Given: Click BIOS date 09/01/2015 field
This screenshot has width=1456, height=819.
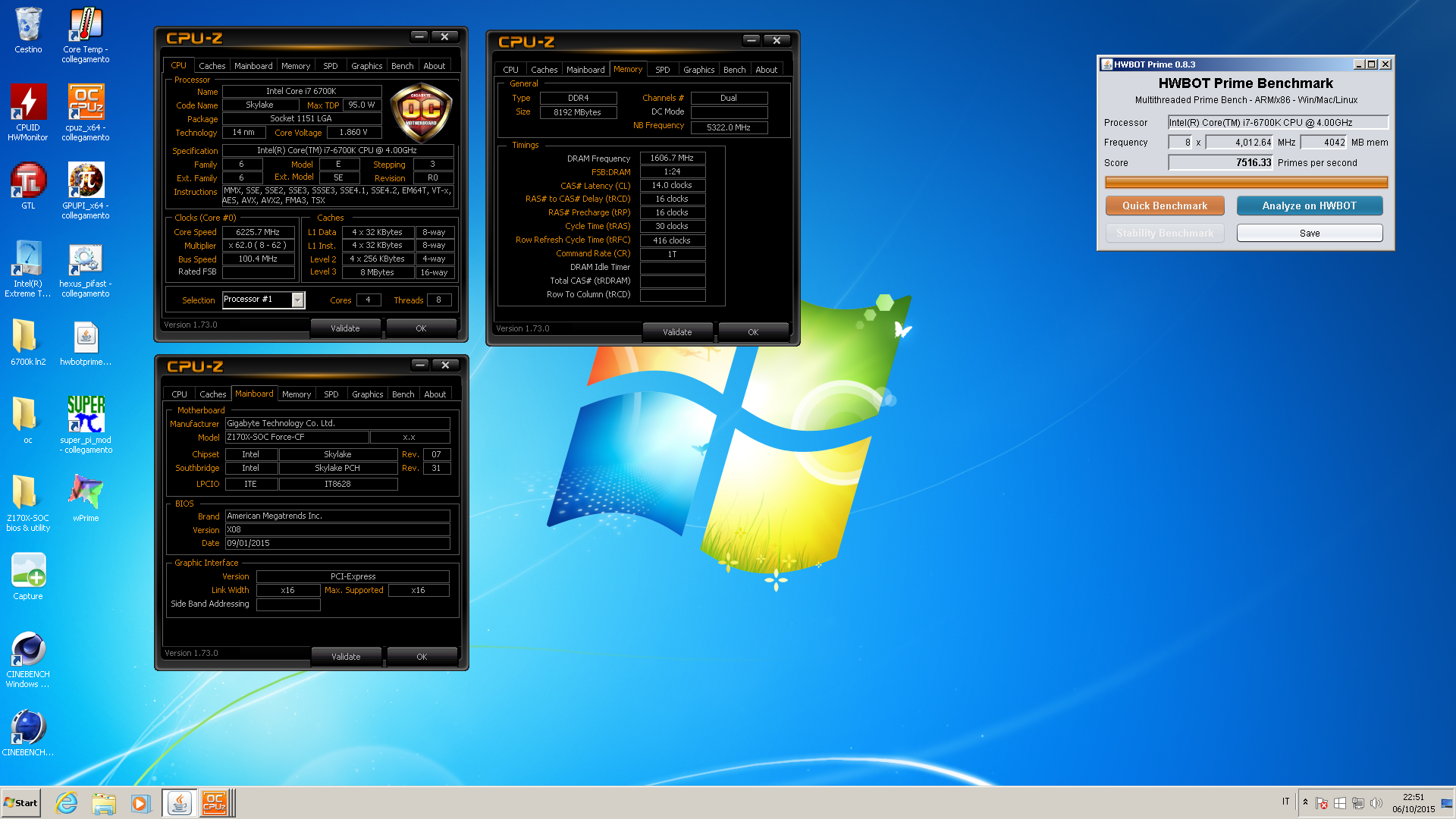Looking at the screenshot, I should (337, 543).
